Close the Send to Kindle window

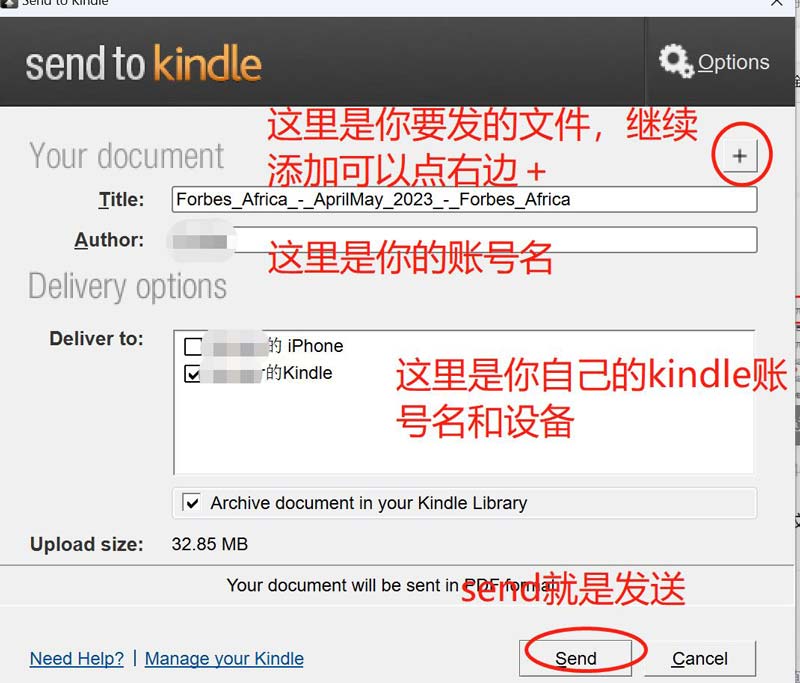pyautogui.click(x=776, y=3)
